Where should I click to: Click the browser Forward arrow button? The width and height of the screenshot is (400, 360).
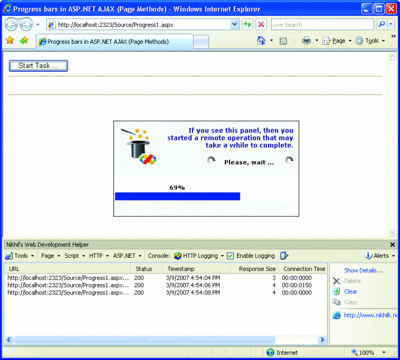(x=26, y=24)
